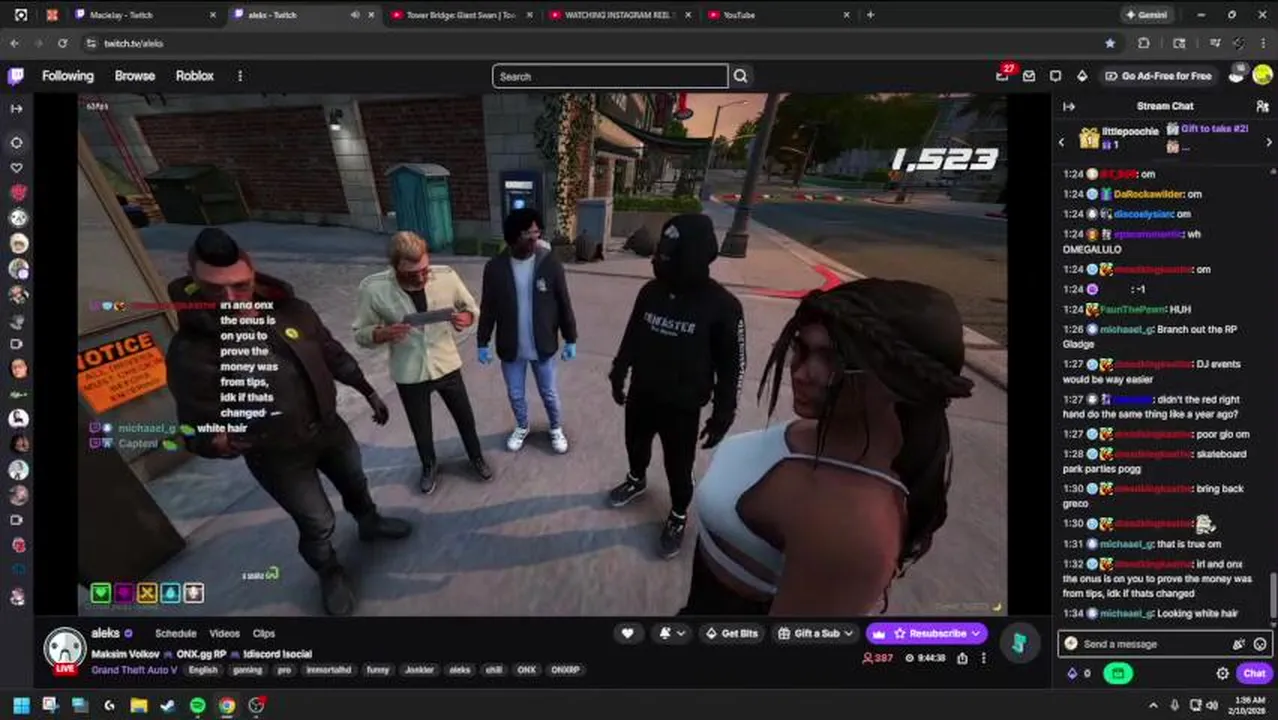
Task: Click the Twitch search box
Action: pos(610,76)
